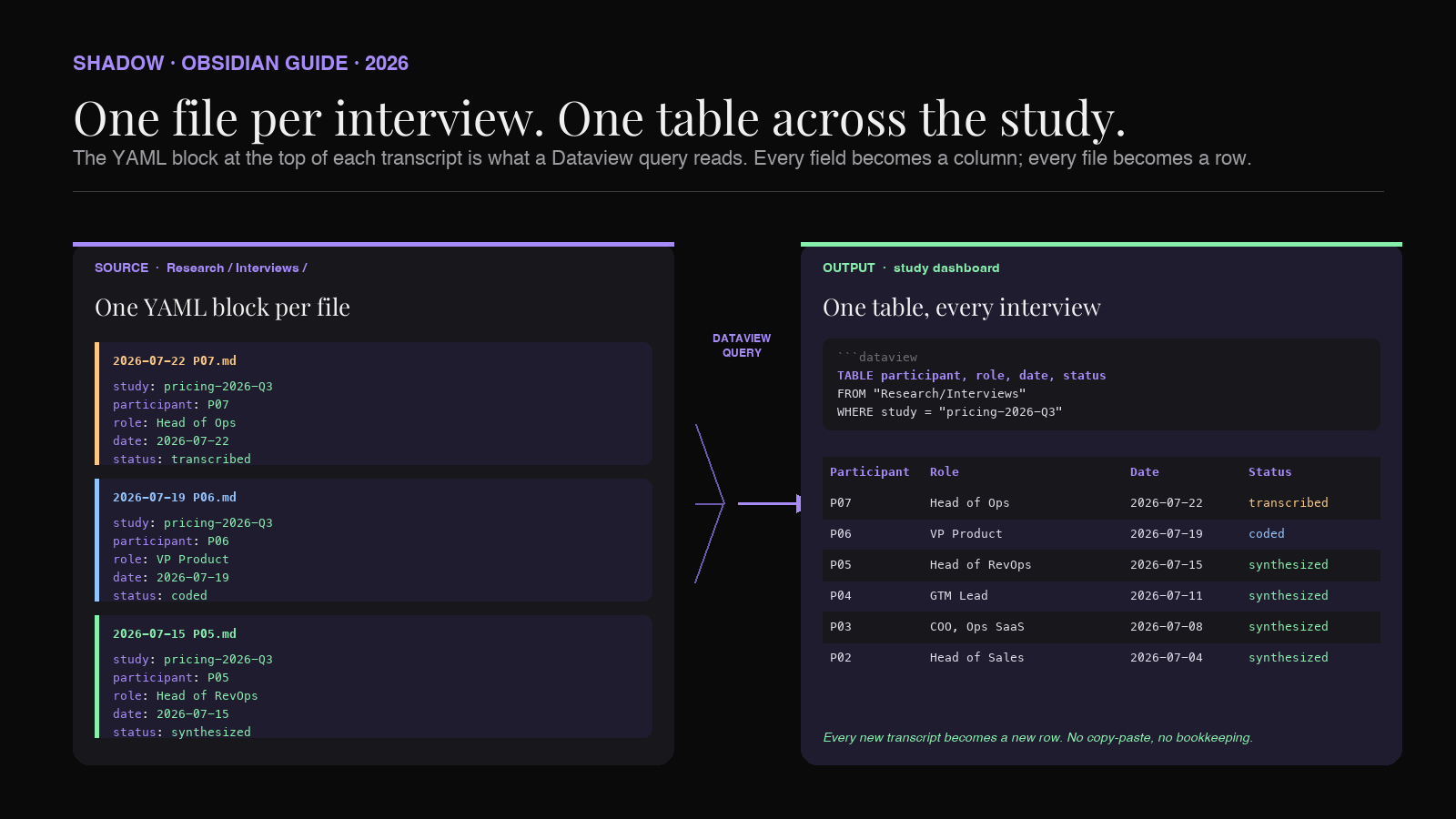Click 'role: VP Product' YAML line
The image size is (1456, 819).
(171, 560)
